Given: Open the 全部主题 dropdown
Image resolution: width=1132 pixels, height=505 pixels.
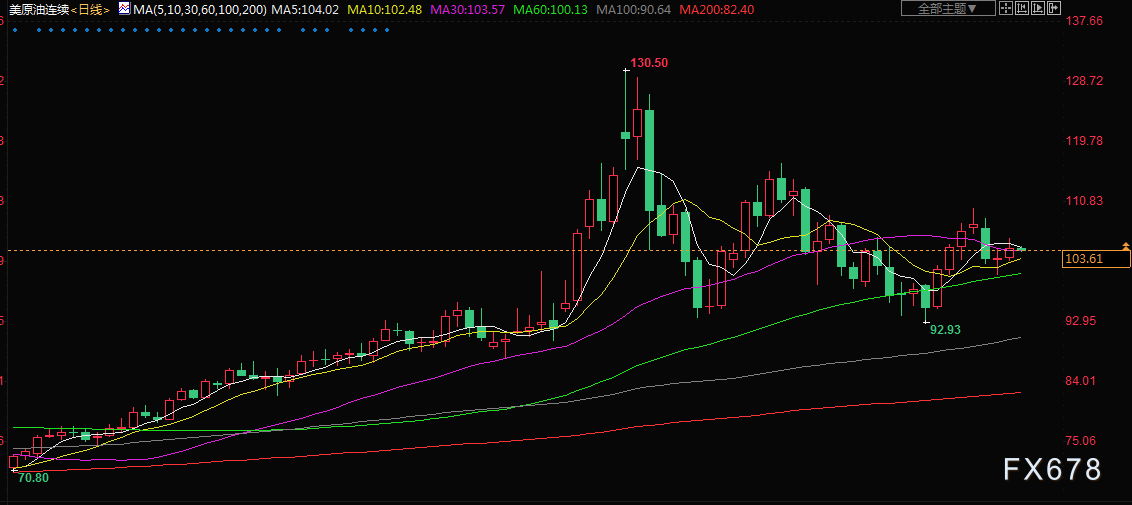Looking at the screenshot, I should 948,8.
